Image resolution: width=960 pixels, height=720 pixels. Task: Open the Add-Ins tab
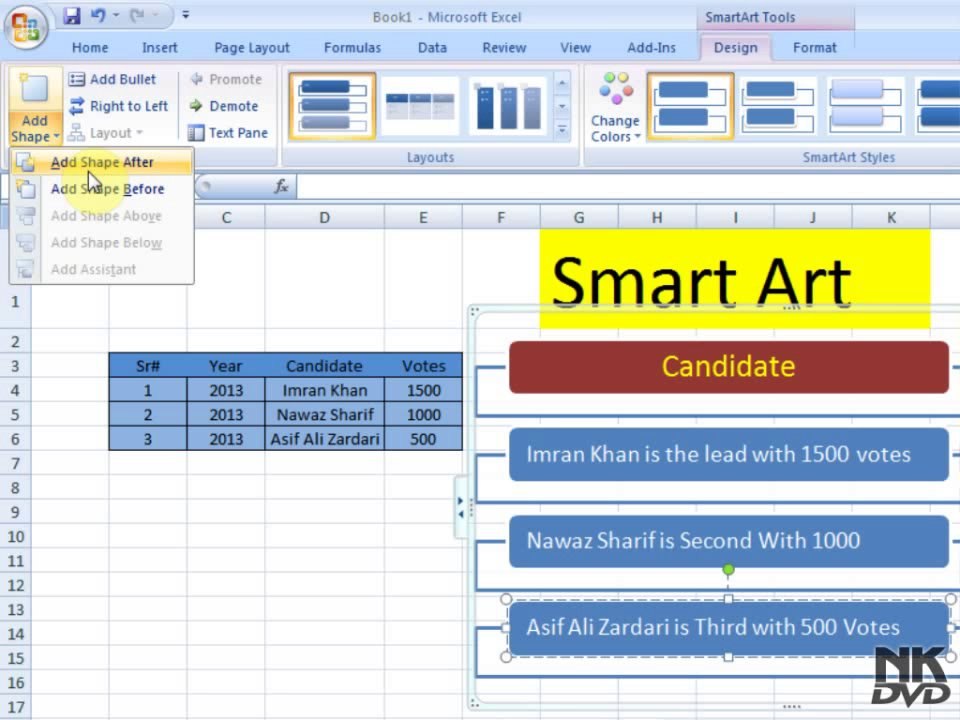click(x=651, y=48)
